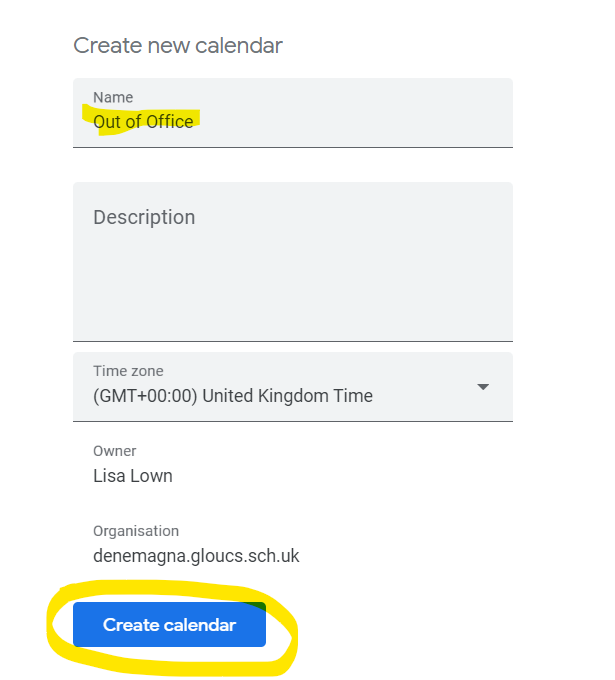Click the Create calendar button
This screenshot has width=615, height=680.
pyautogui.click(x=169, y=625)
